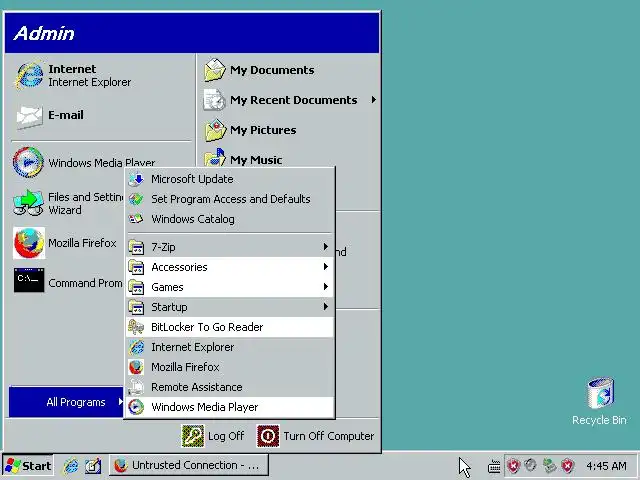The image size is (640, 480).
Task: Launch Windows Media Player from All Programs submenu
Action: point(230,407)
